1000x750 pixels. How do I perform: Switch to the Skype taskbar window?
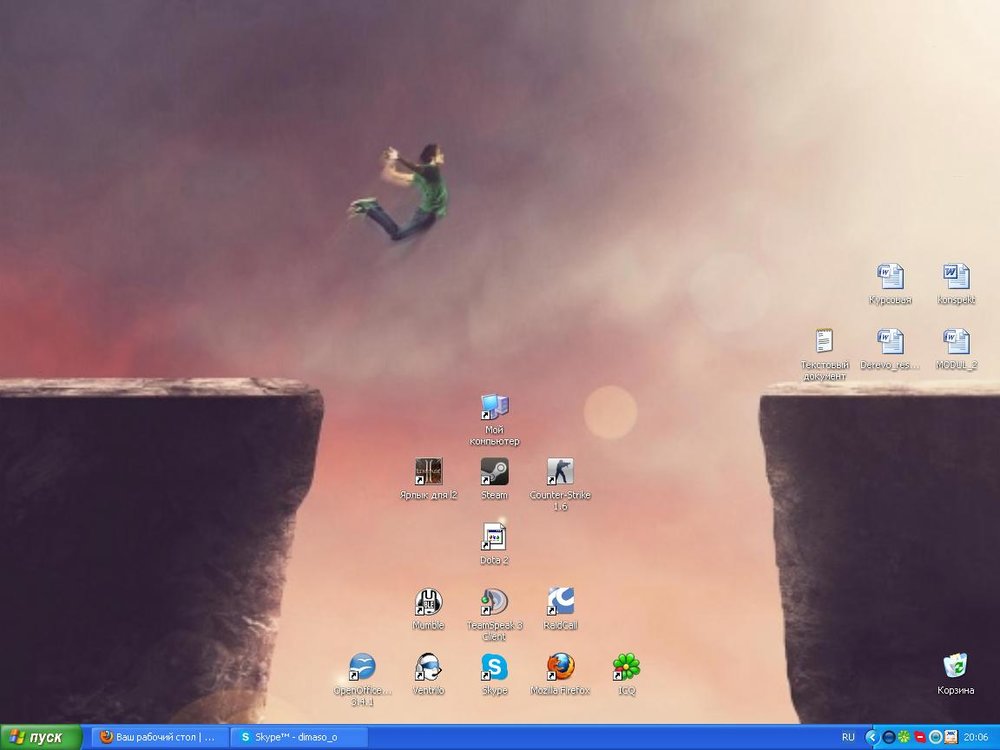click(299, 737)
